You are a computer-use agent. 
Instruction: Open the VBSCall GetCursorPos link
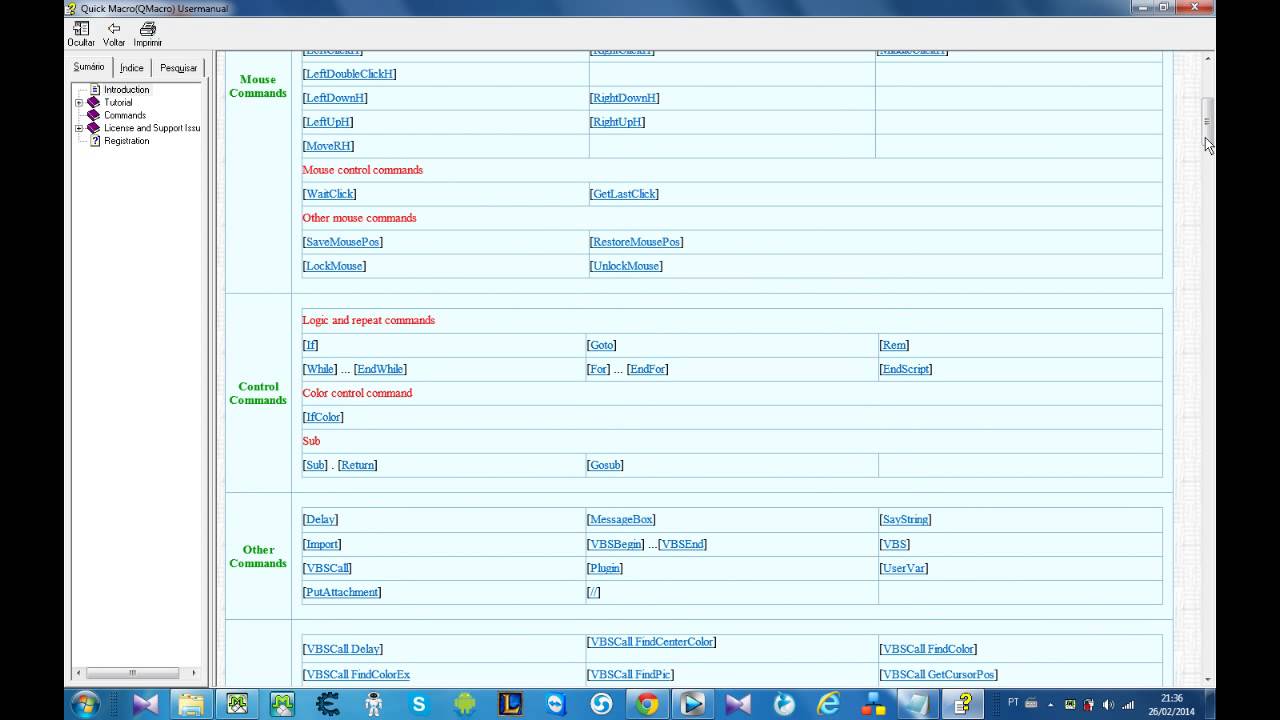coord(938,675)
